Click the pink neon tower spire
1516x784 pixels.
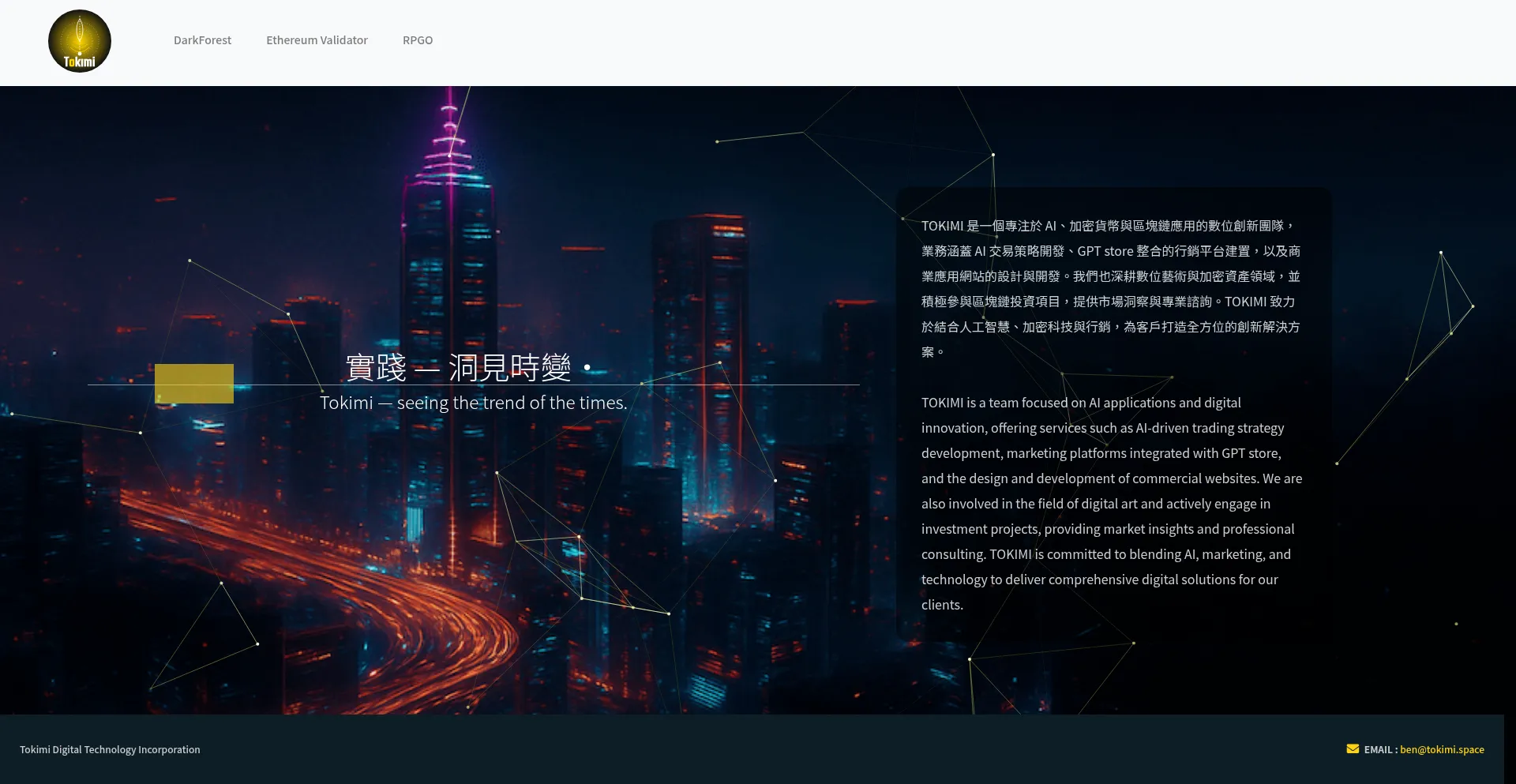coord(449,134)
